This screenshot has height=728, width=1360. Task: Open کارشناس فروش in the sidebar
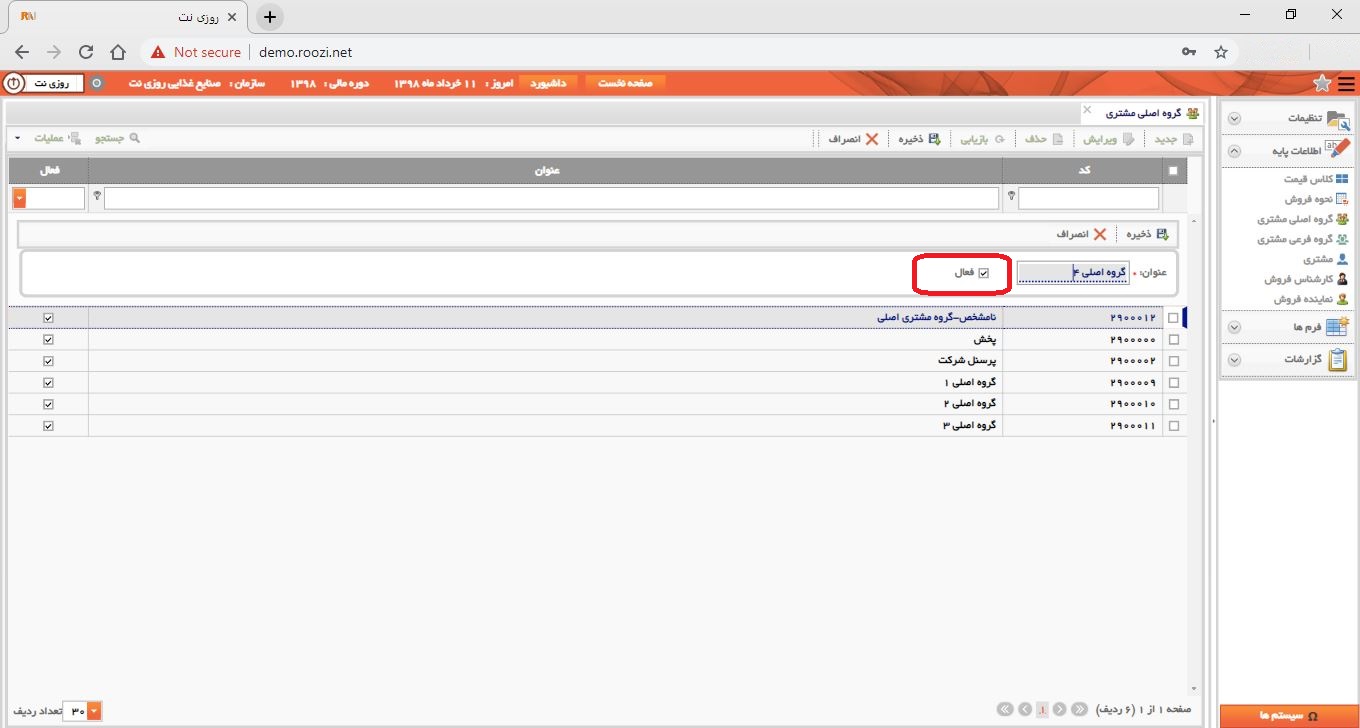click(x=1306, y=279)
